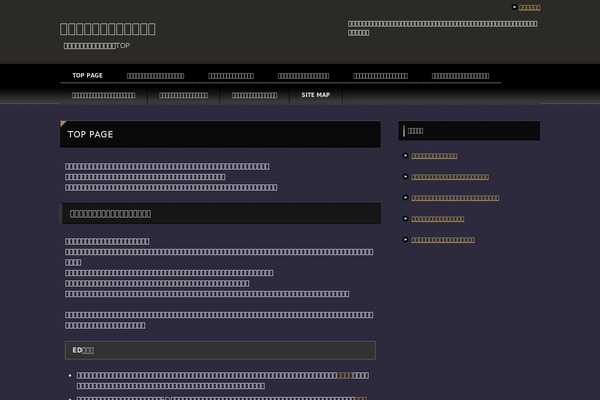The height and width of the screenshot is (400, 600).
Task: Open the fourth link in the sidebar list
Action: click(x=438, y=219)
